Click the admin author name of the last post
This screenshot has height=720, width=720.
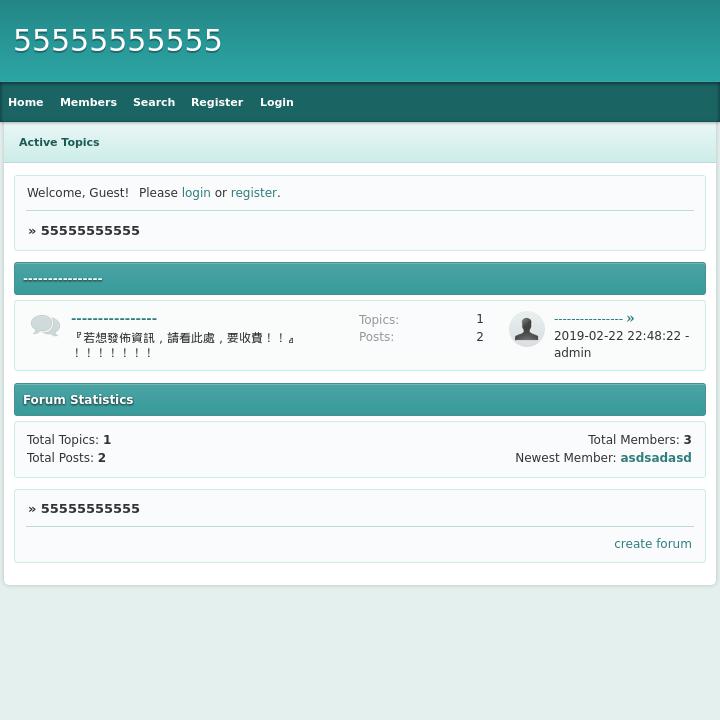coord(572,353)
